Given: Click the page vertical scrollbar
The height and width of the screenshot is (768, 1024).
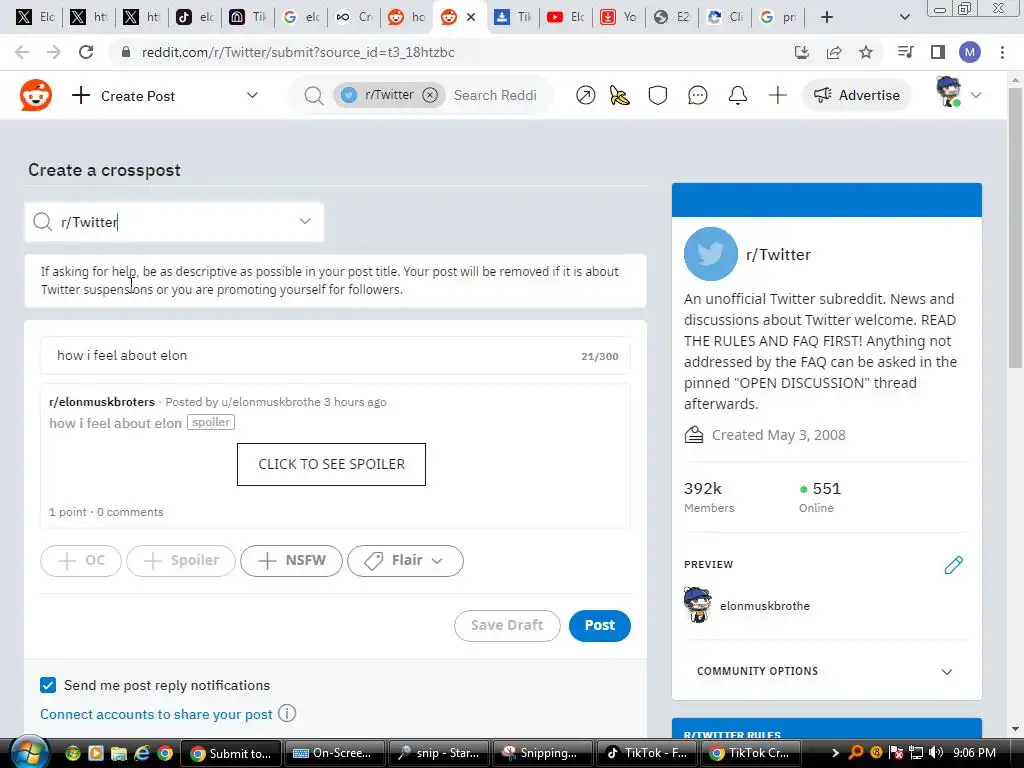Looking at the screenshot, I should click(1016, 229).
